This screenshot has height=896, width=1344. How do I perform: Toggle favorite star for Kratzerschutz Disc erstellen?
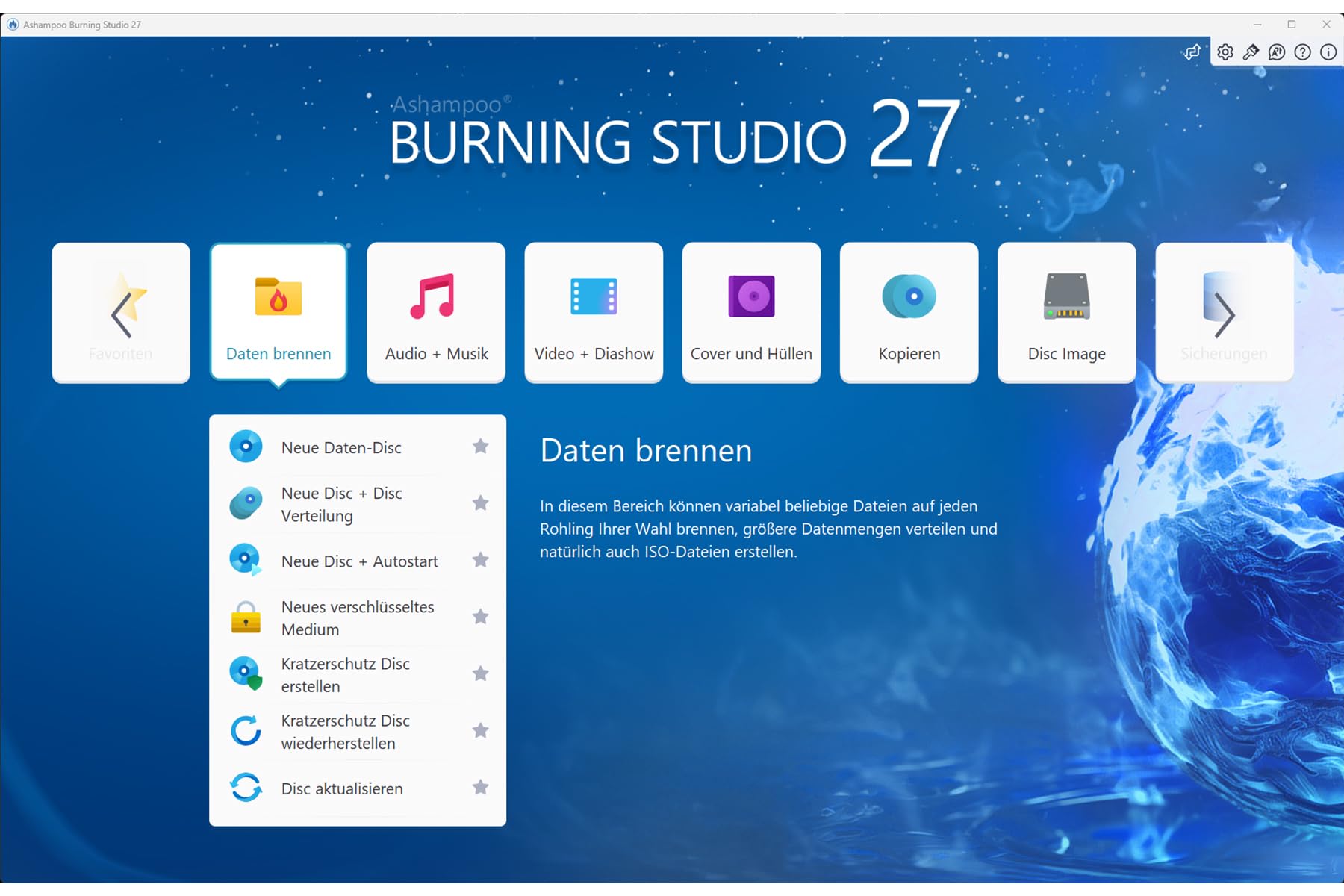tap(480, 673)
